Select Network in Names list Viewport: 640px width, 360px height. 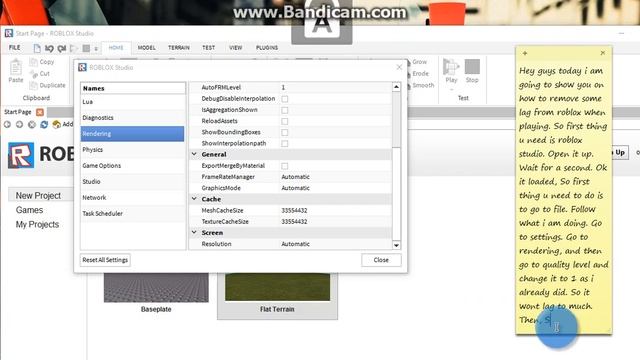(x=133, y=197)
